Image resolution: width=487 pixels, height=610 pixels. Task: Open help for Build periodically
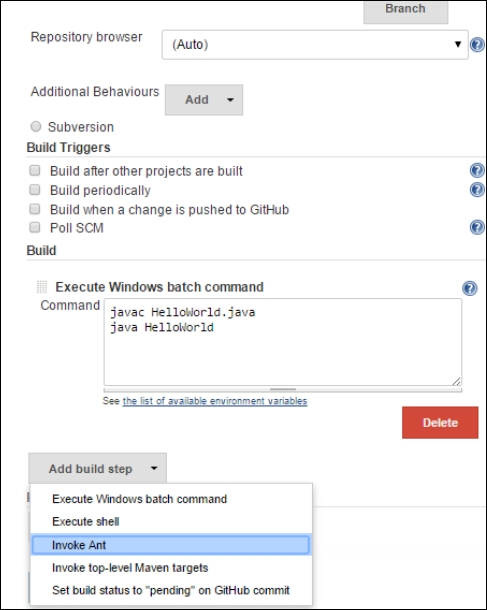pyautogui.click(x=477, y=190)
